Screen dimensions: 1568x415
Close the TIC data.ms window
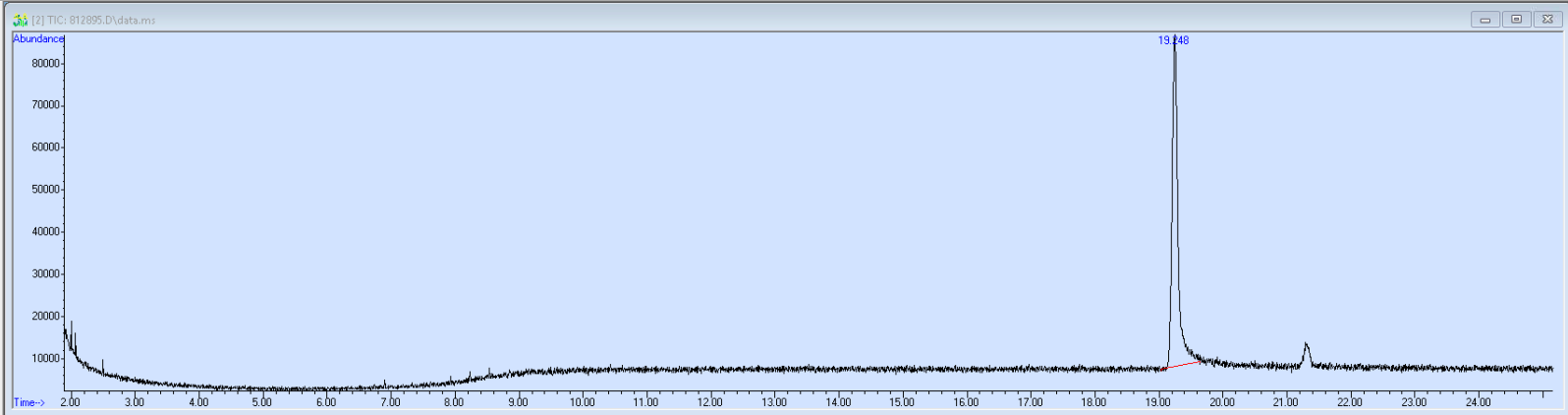[x=1547, y=20]
